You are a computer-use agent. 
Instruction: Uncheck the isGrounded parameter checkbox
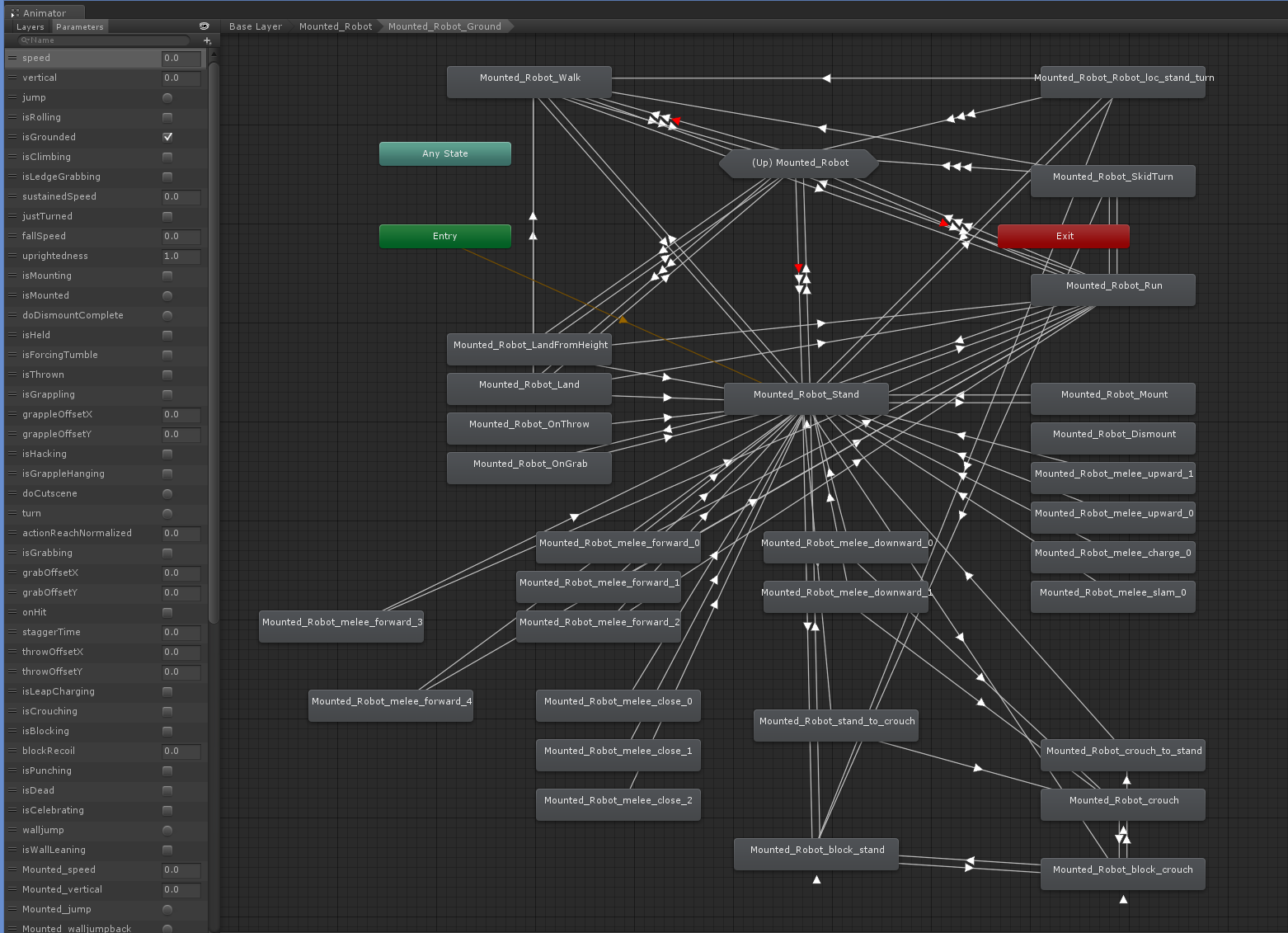(167, 137)
